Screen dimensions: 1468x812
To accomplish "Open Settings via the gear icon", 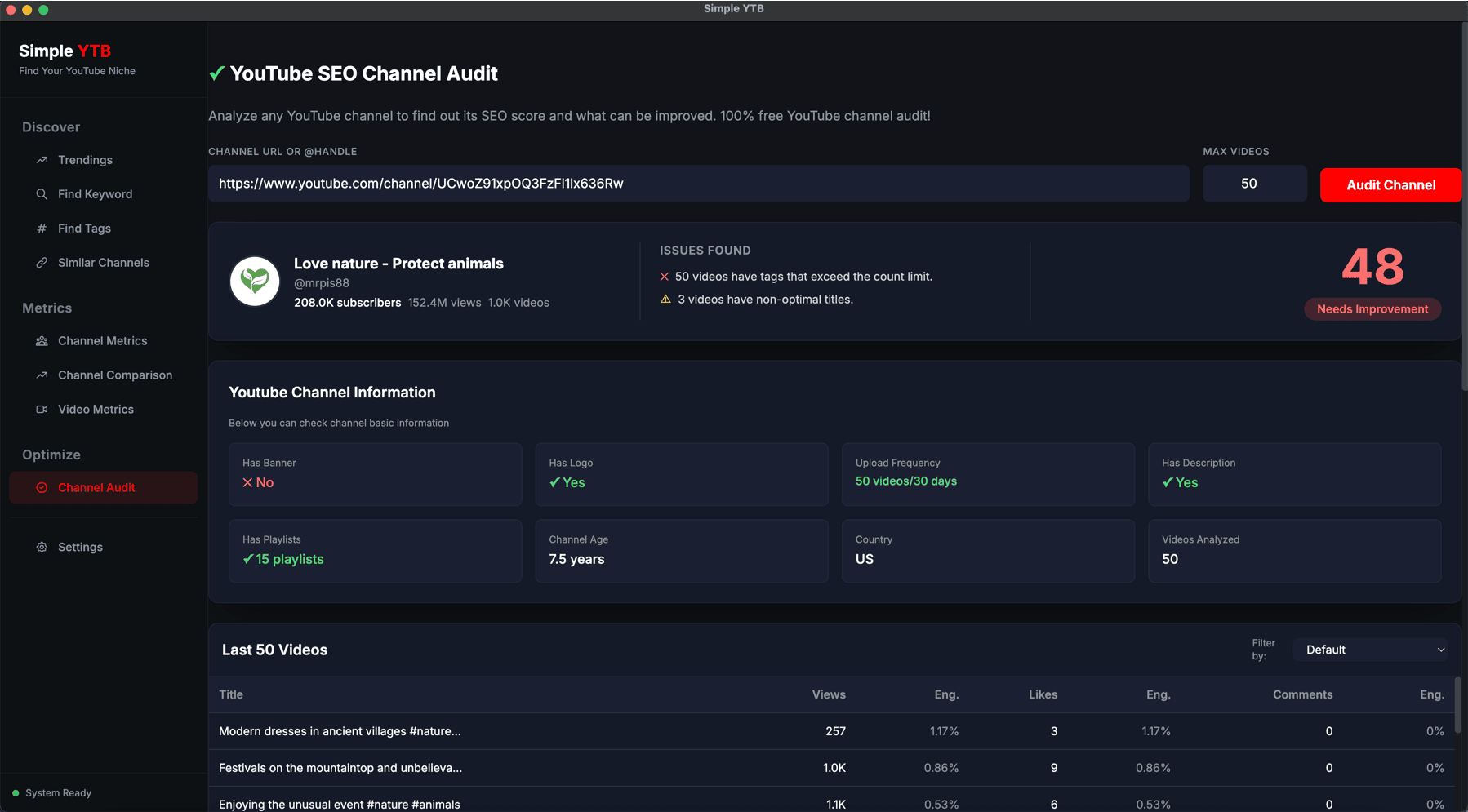I will (41, 547).
